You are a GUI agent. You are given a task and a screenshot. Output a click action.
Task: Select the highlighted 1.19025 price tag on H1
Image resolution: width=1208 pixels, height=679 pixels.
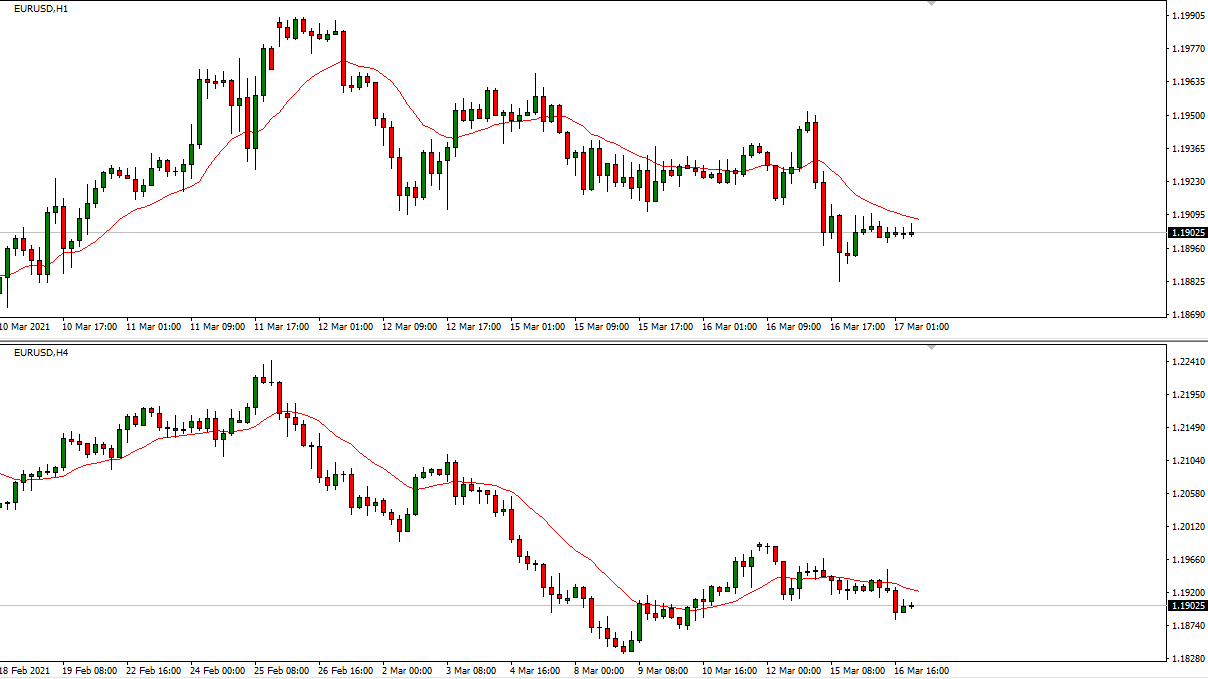[1188, 232]
